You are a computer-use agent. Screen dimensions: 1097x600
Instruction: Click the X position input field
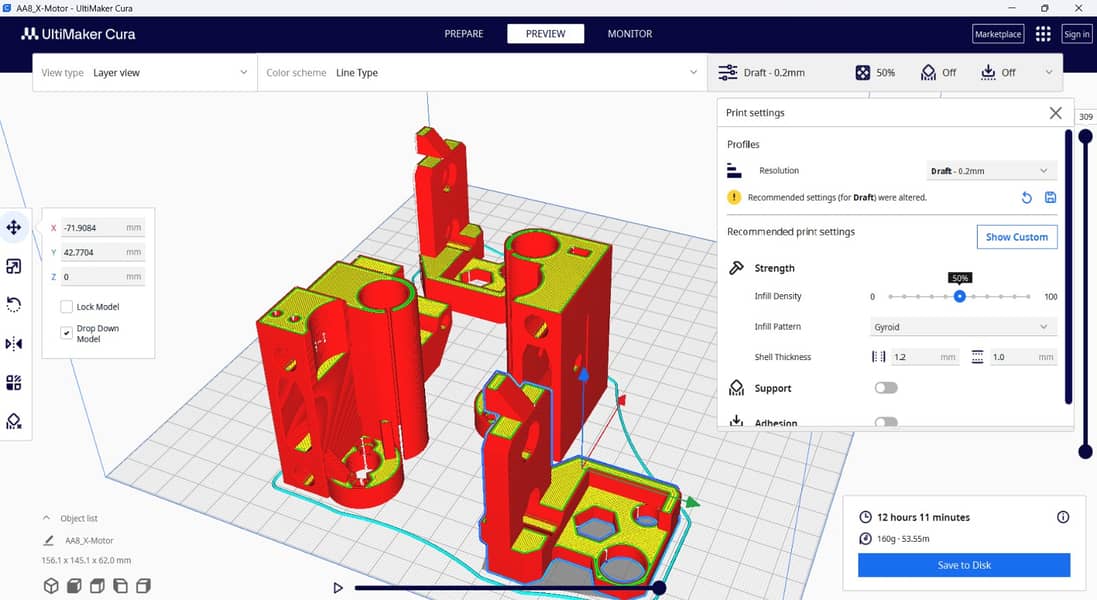pyautogui.click(x=102, y=227)
